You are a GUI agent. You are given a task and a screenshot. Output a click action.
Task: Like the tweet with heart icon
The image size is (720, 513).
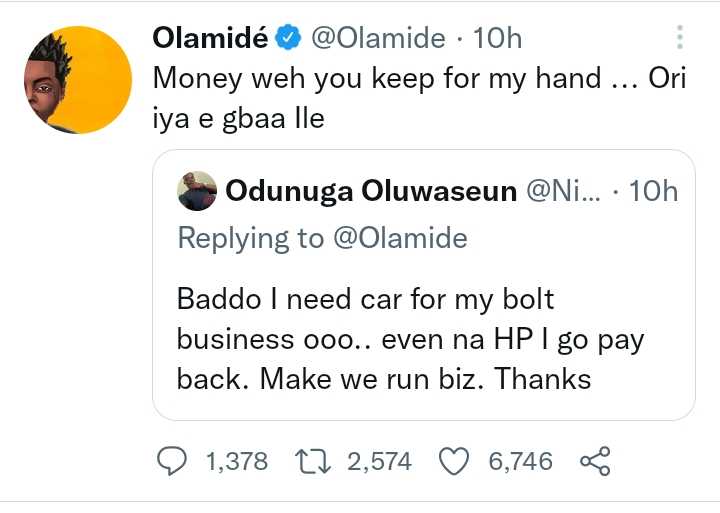click(455, 460)
